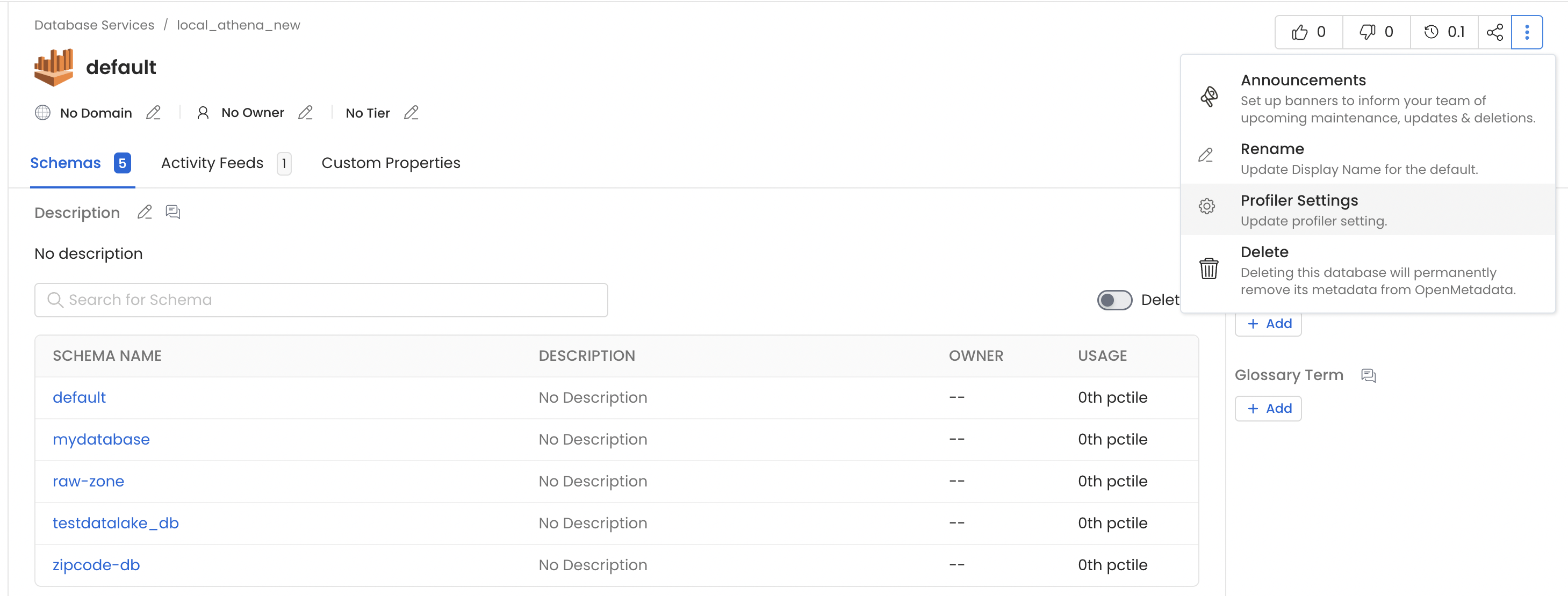1568x596 pixels.
Task: Edit the domain pencil icon
Action: pos(153,113)
